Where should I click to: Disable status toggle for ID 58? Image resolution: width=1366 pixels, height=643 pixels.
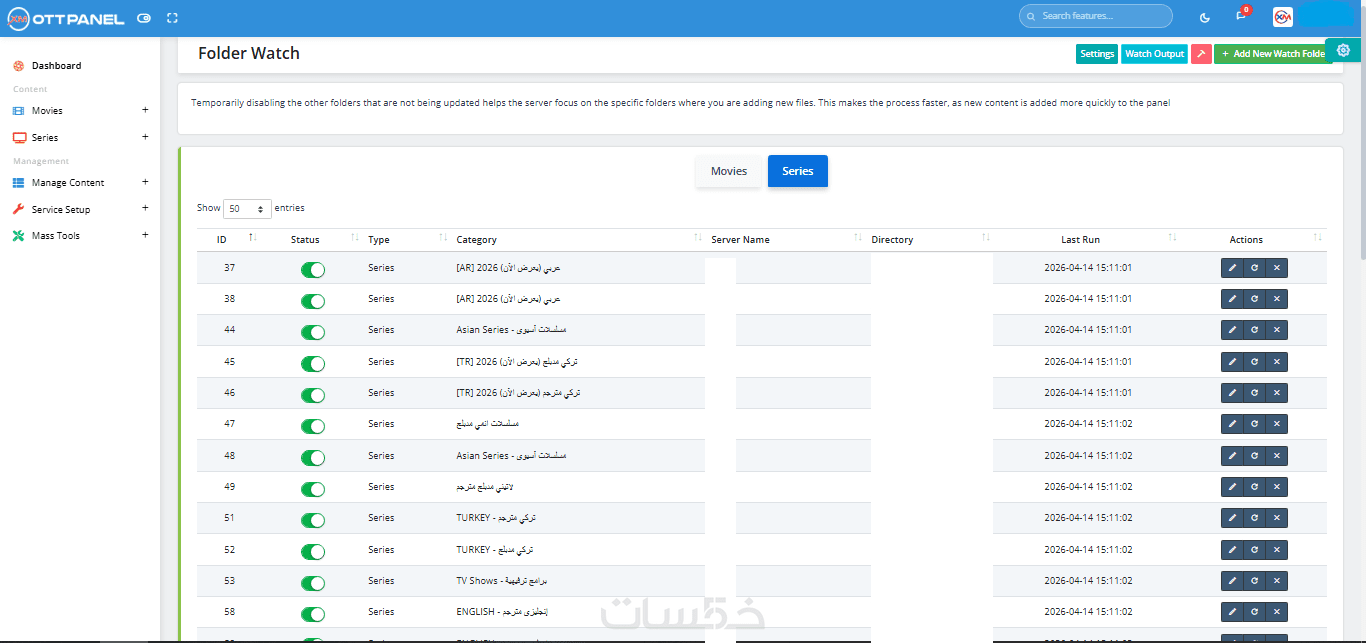pos(313,614)
